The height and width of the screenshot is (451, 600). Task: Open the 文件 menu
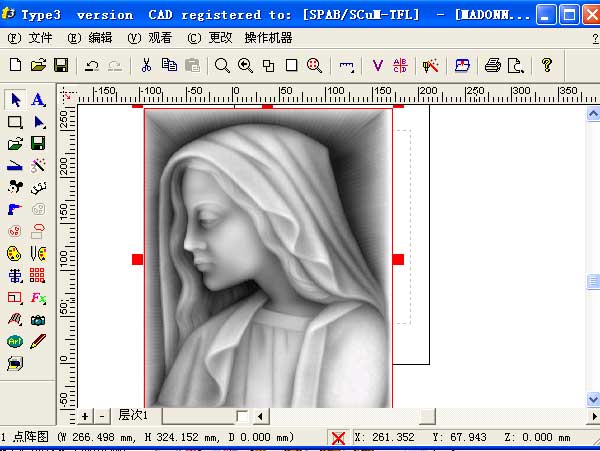click(x=30, y=38)
